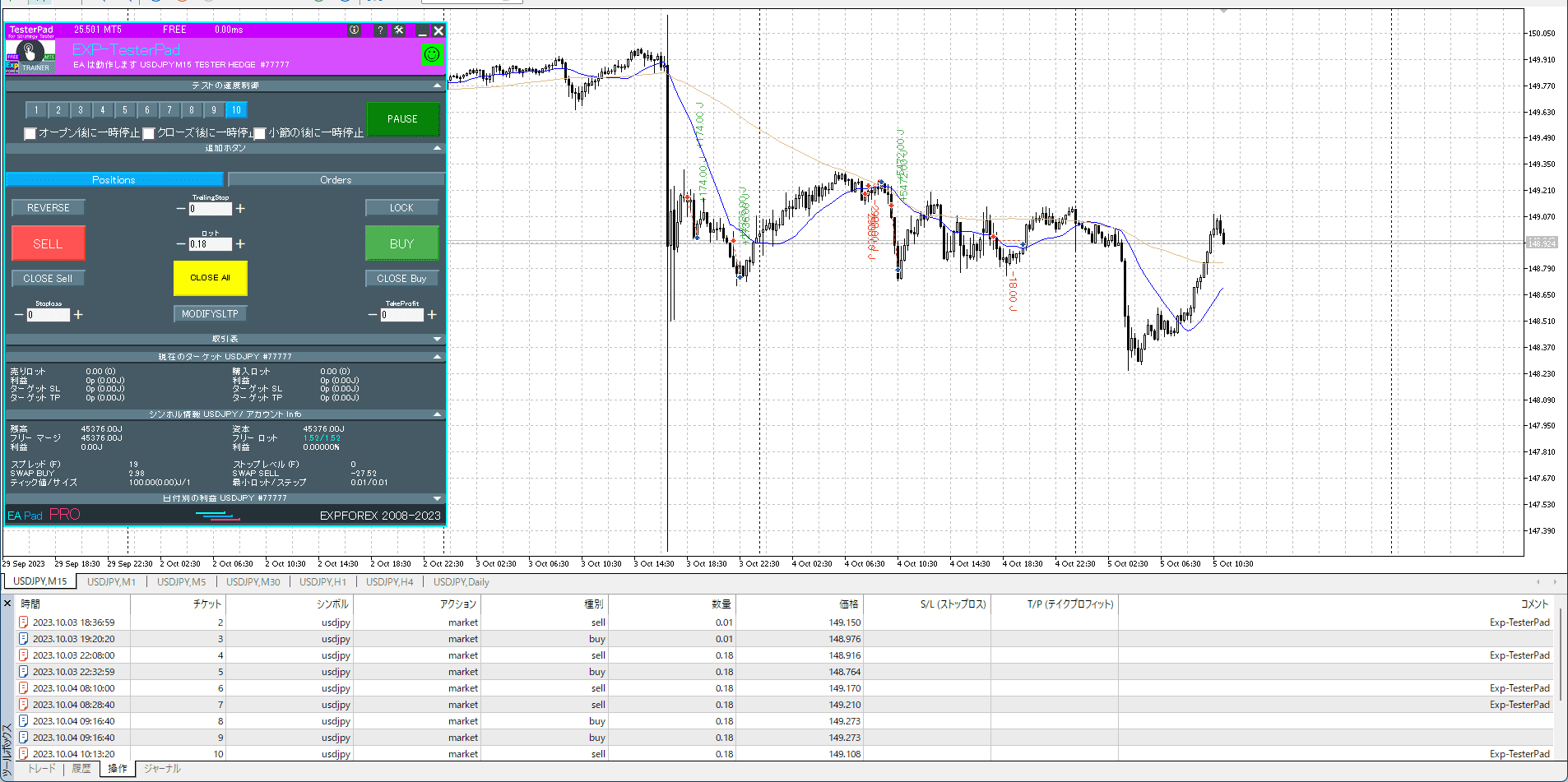The image size is (1568, 782).
Task: Expand the 日付別の利益 USDJPY section
Action: pyautogui.click(x=437, y=498)
